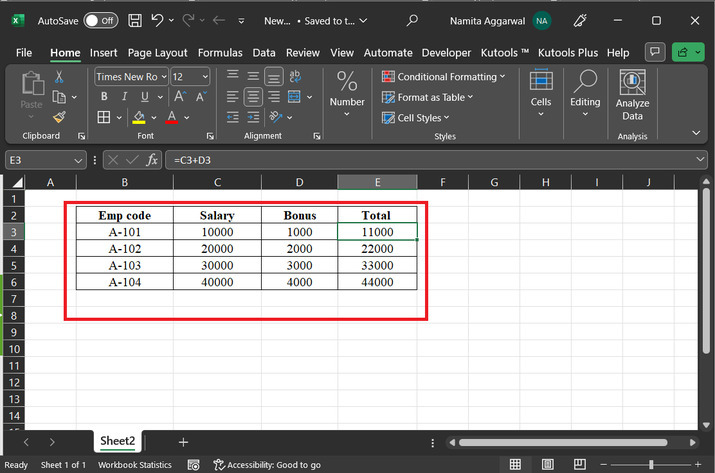Click the Undo arrow icon

tap(159, 20)
